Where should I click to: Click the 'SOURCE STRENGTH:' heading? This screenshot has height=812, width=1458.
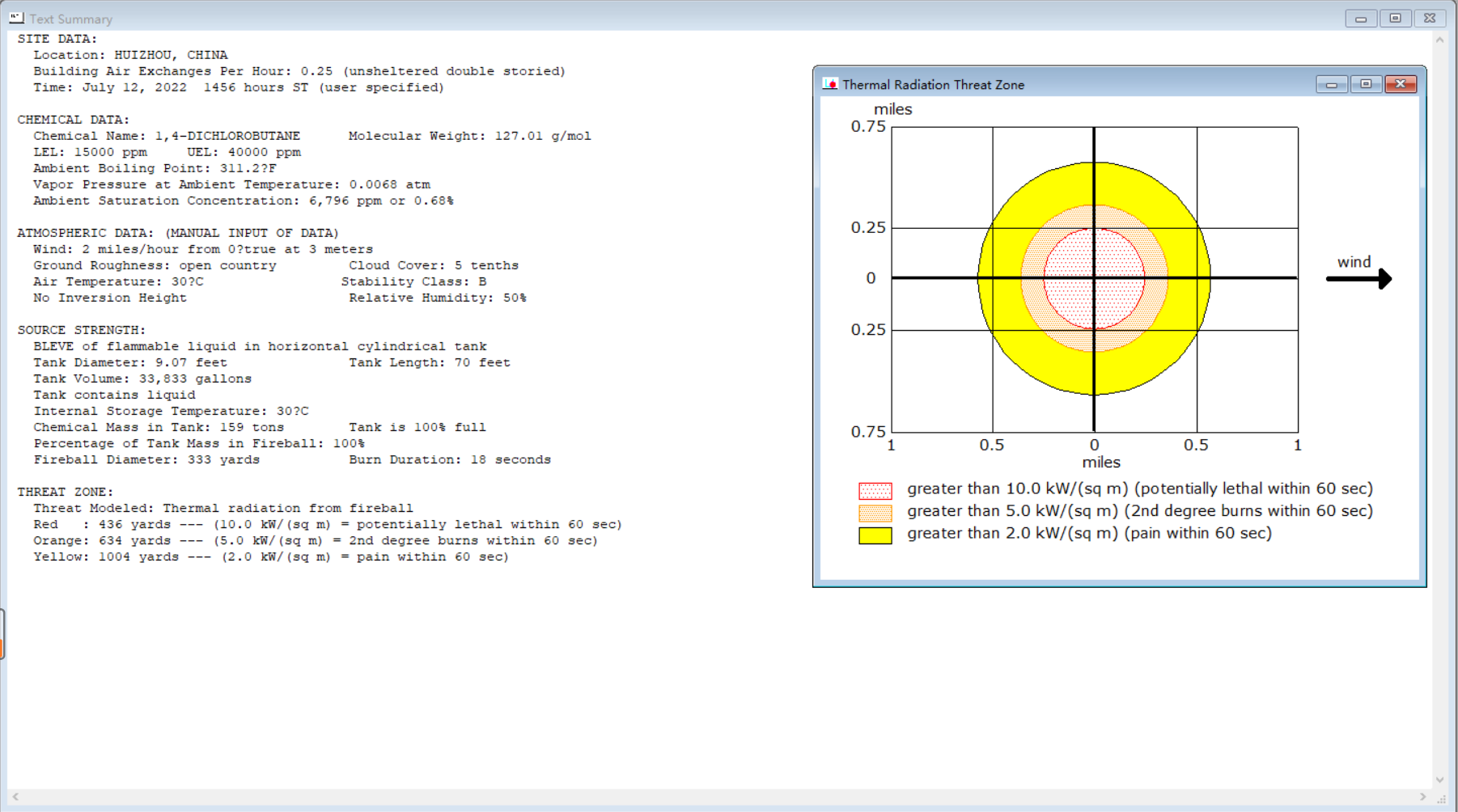82,330
